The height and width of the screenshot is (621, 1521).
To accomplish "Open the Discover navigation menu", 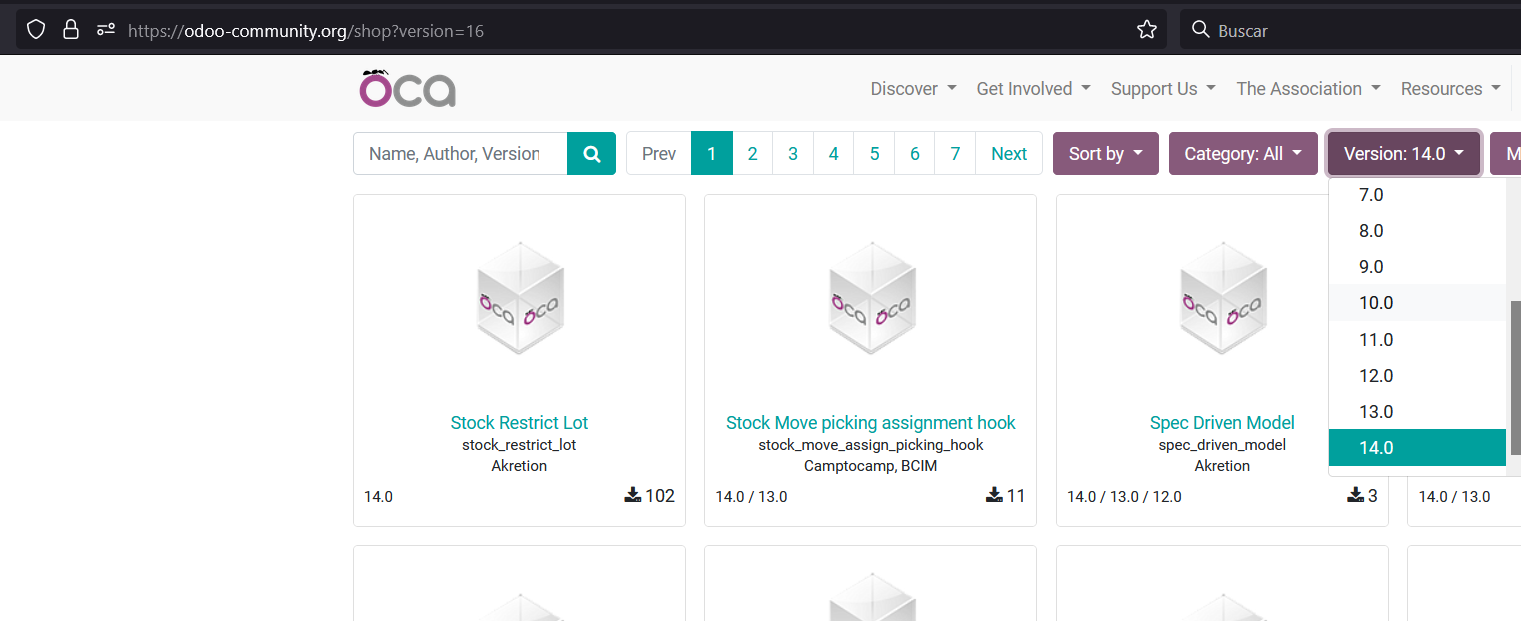I will pyautogui.click(x=913, y=89).
